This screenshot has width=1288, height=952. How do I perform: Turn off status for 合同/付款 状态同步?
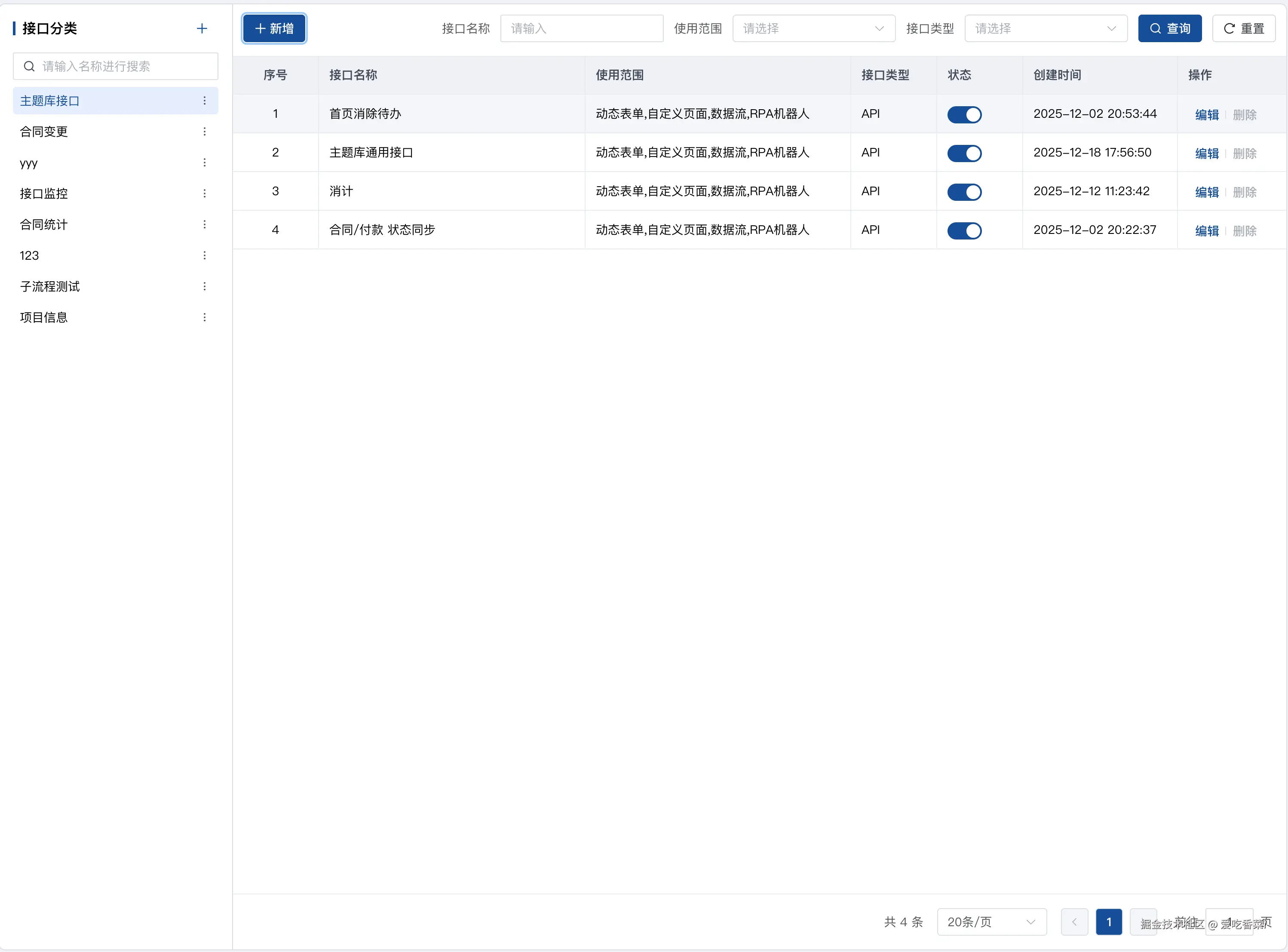click(964, 230)
